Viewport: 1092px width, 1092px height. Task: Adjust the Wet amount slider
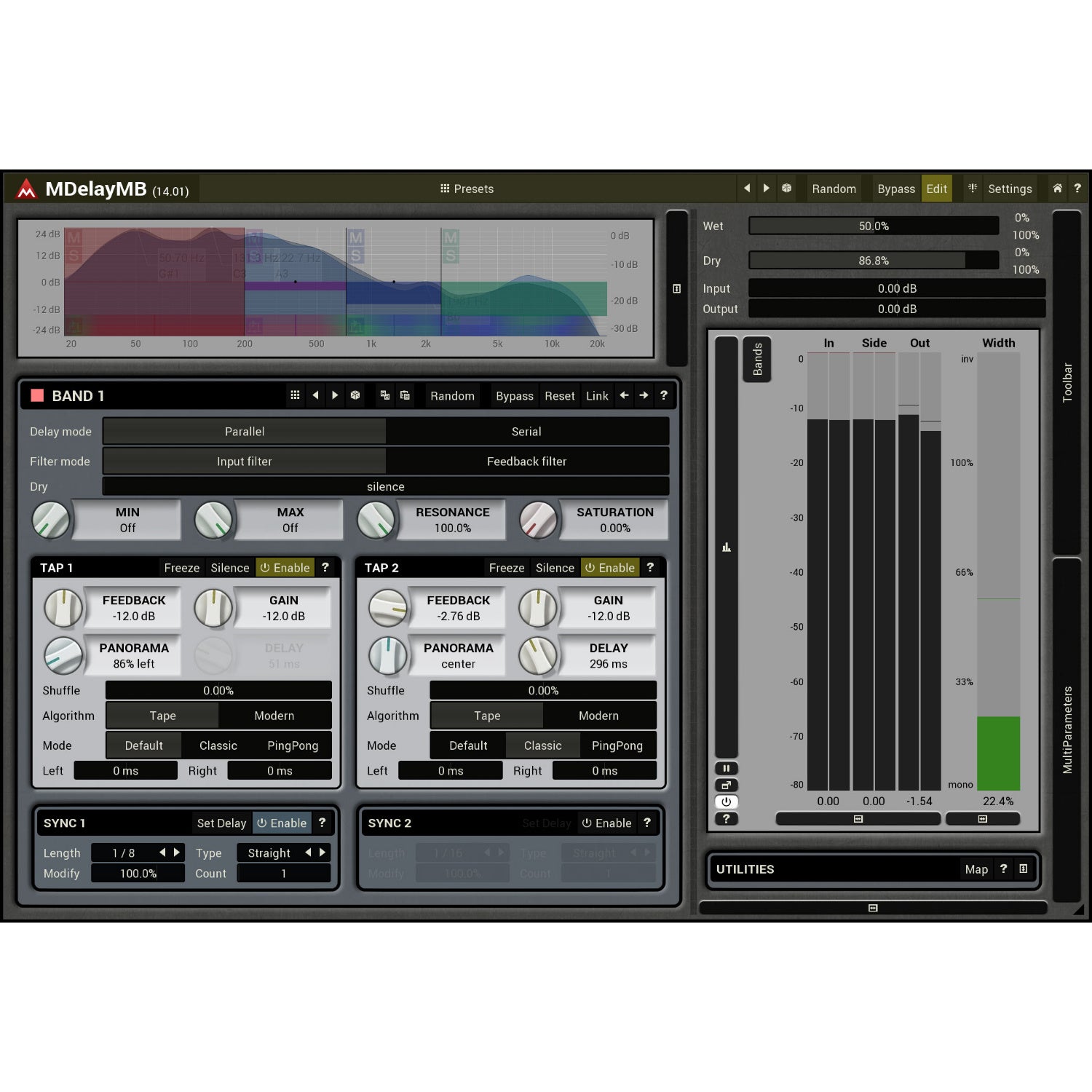pos(874,226)
